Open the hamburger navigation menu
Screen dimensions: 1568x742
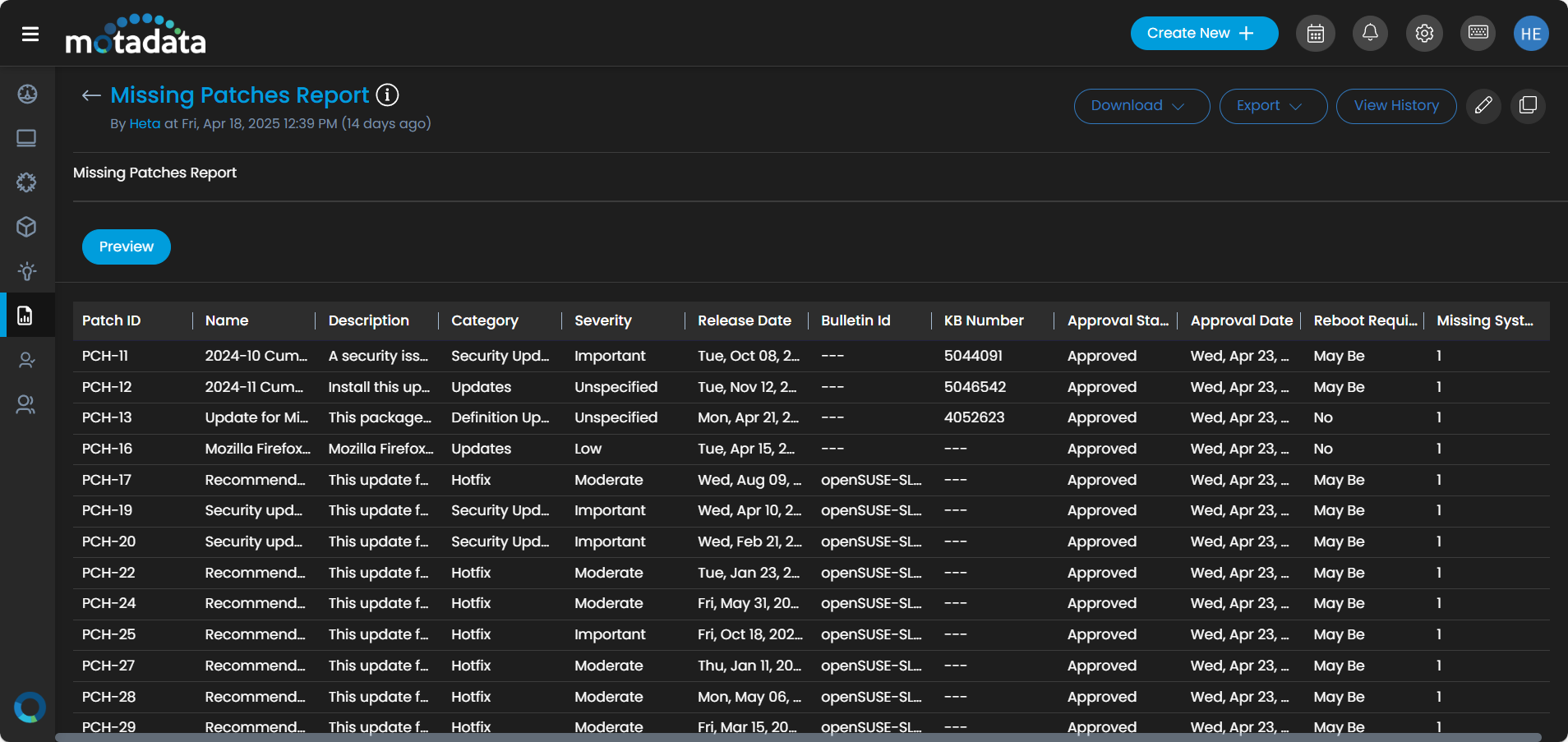[x=30, y=34]
